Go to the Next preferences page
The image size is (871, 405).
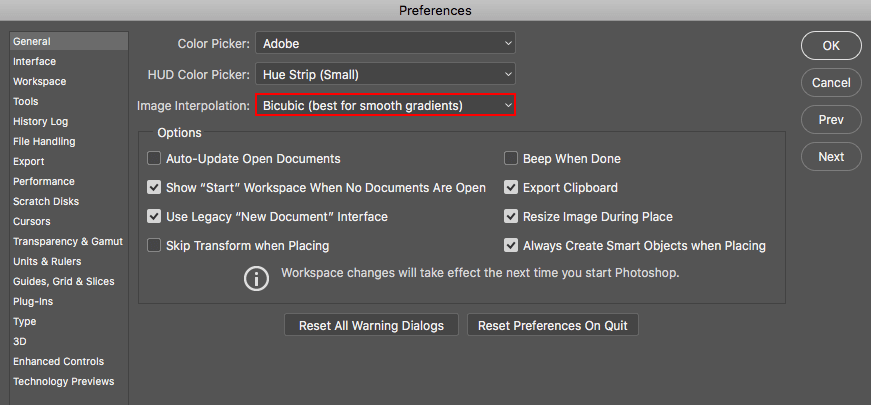point(831,157)
